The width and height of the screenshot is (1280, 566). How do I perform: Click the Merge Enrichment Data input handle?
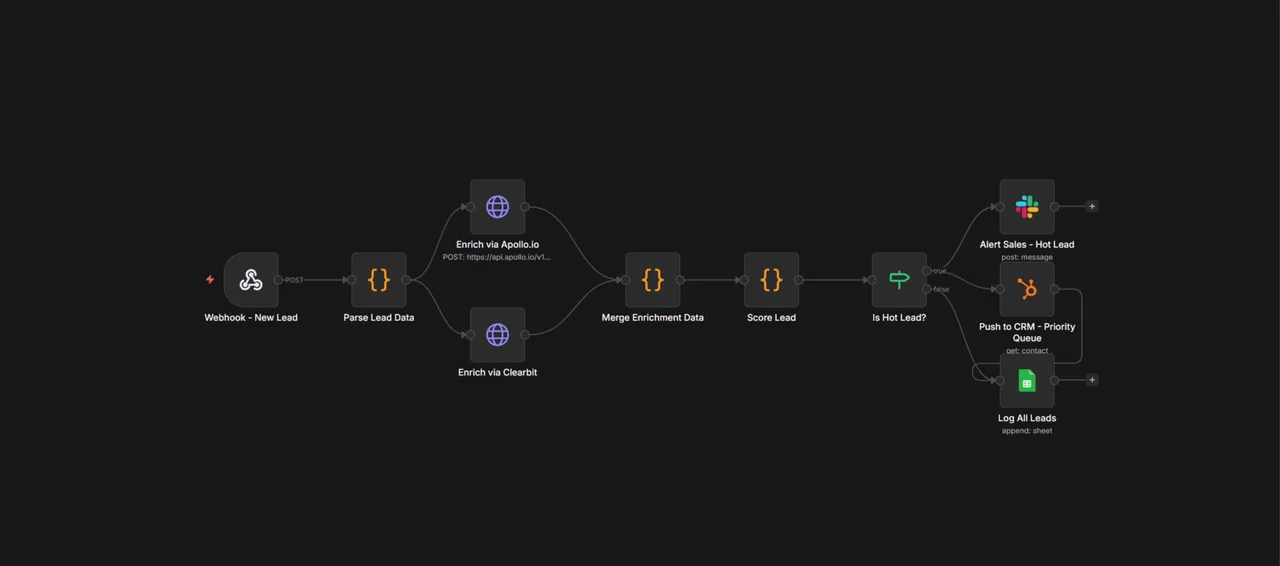625,280
